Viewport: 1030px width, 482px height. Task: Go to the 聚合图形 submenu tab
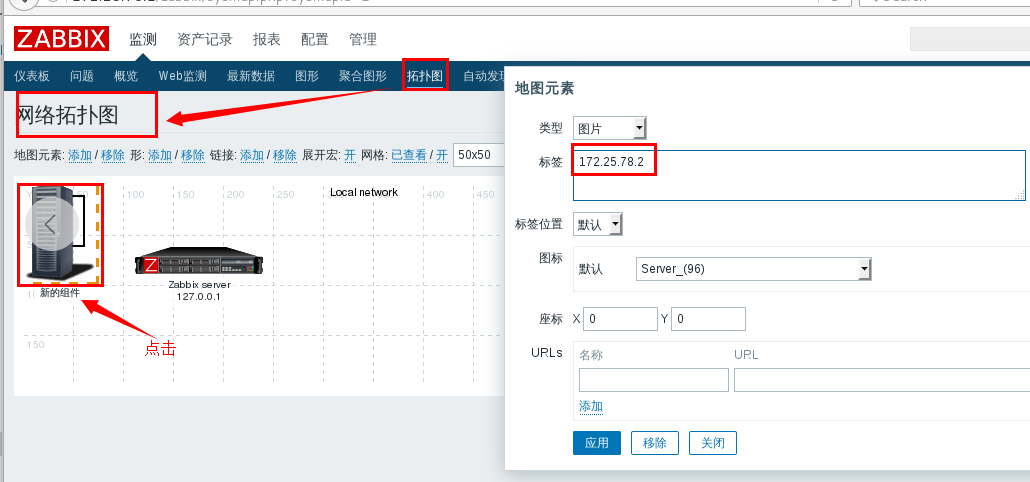(363, 76)
